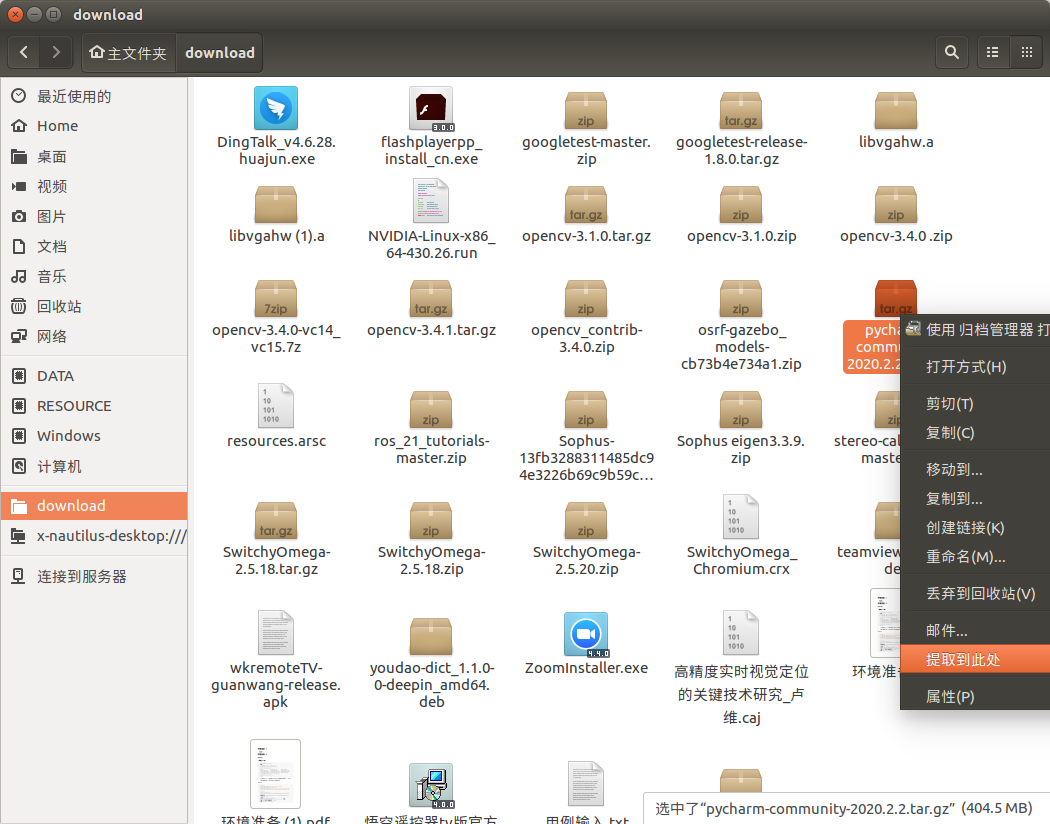Choose 重命名(M)... in context menu
Image resolution: width=1050 pixels, height=824 pixels.
click(975, 557)
